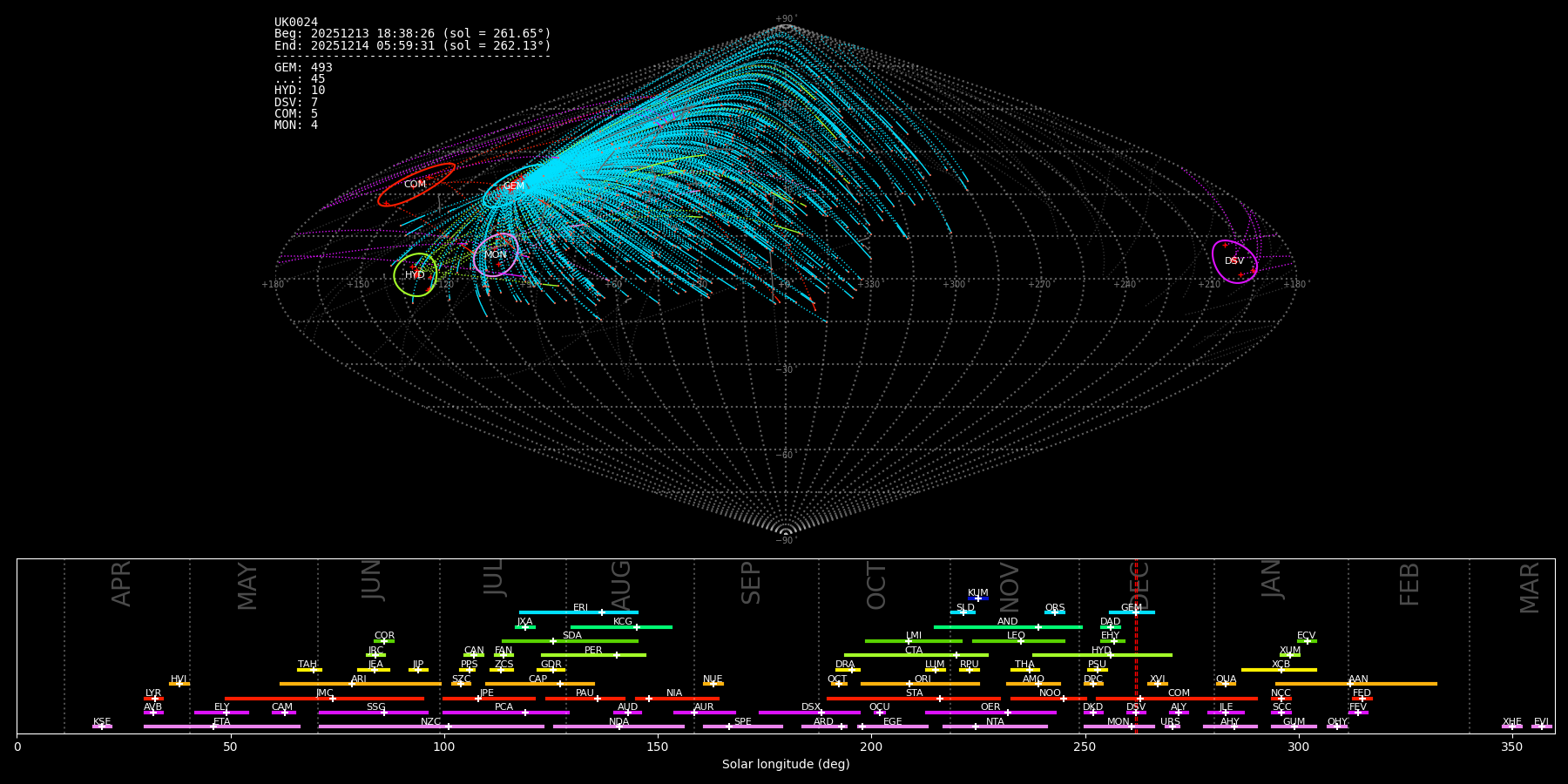
Task: Select the XCB shower bar
Action: tap(1279, 670)
